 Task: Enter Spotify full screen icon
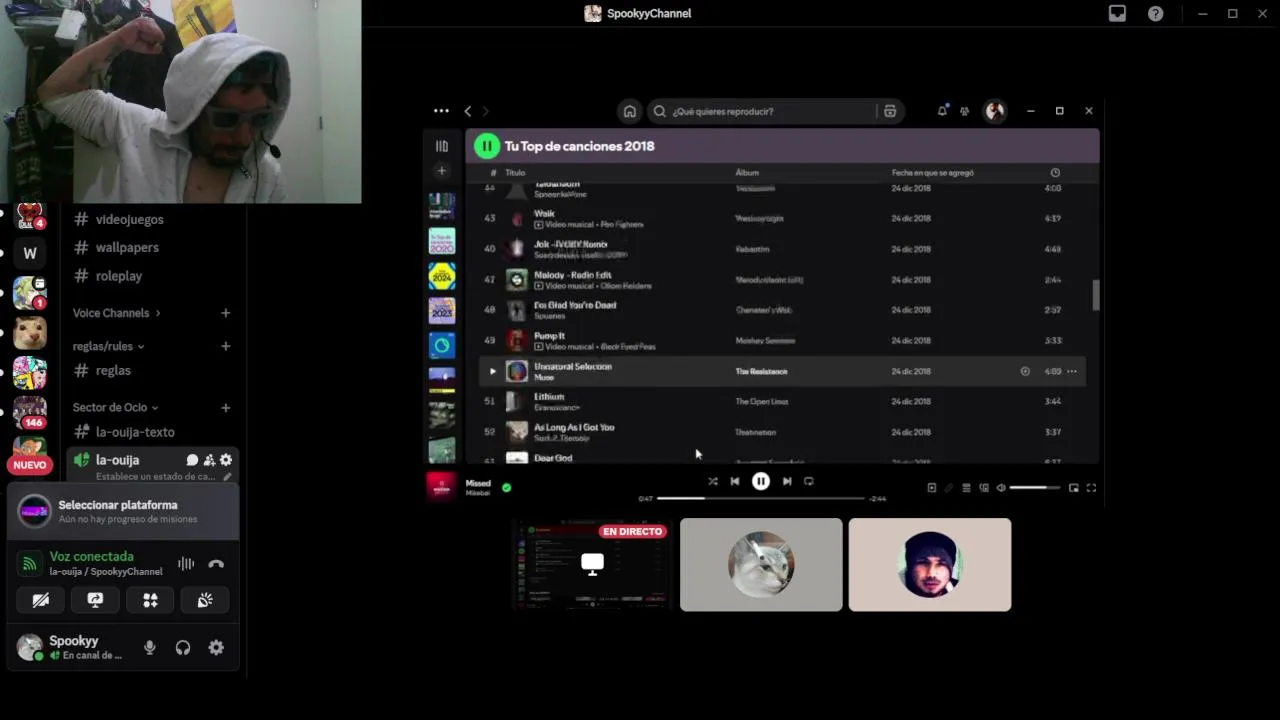tap(1091, 488)
